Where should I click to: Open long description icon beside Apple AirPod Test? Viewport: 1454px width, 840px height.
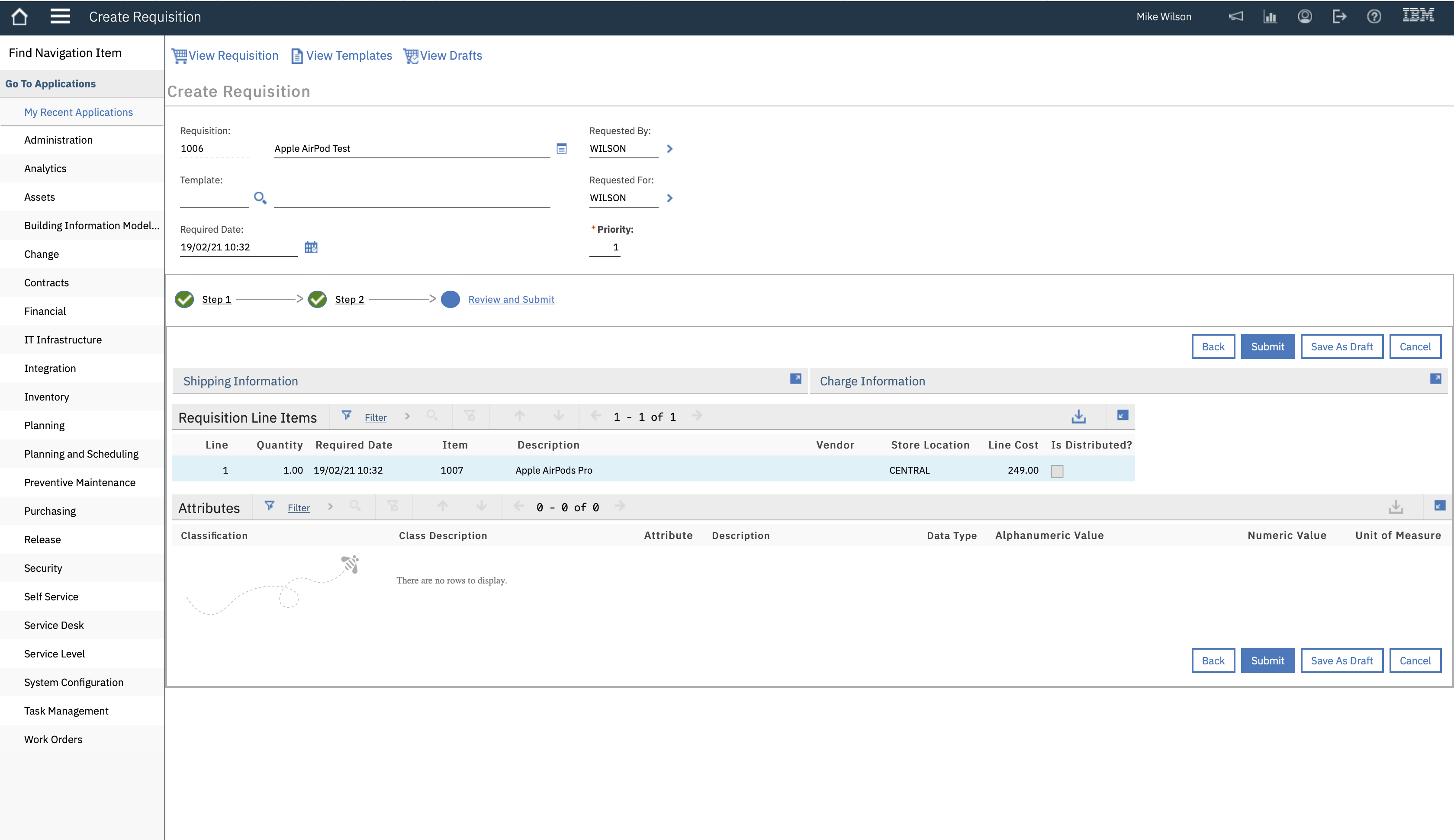tap(561, 149)
